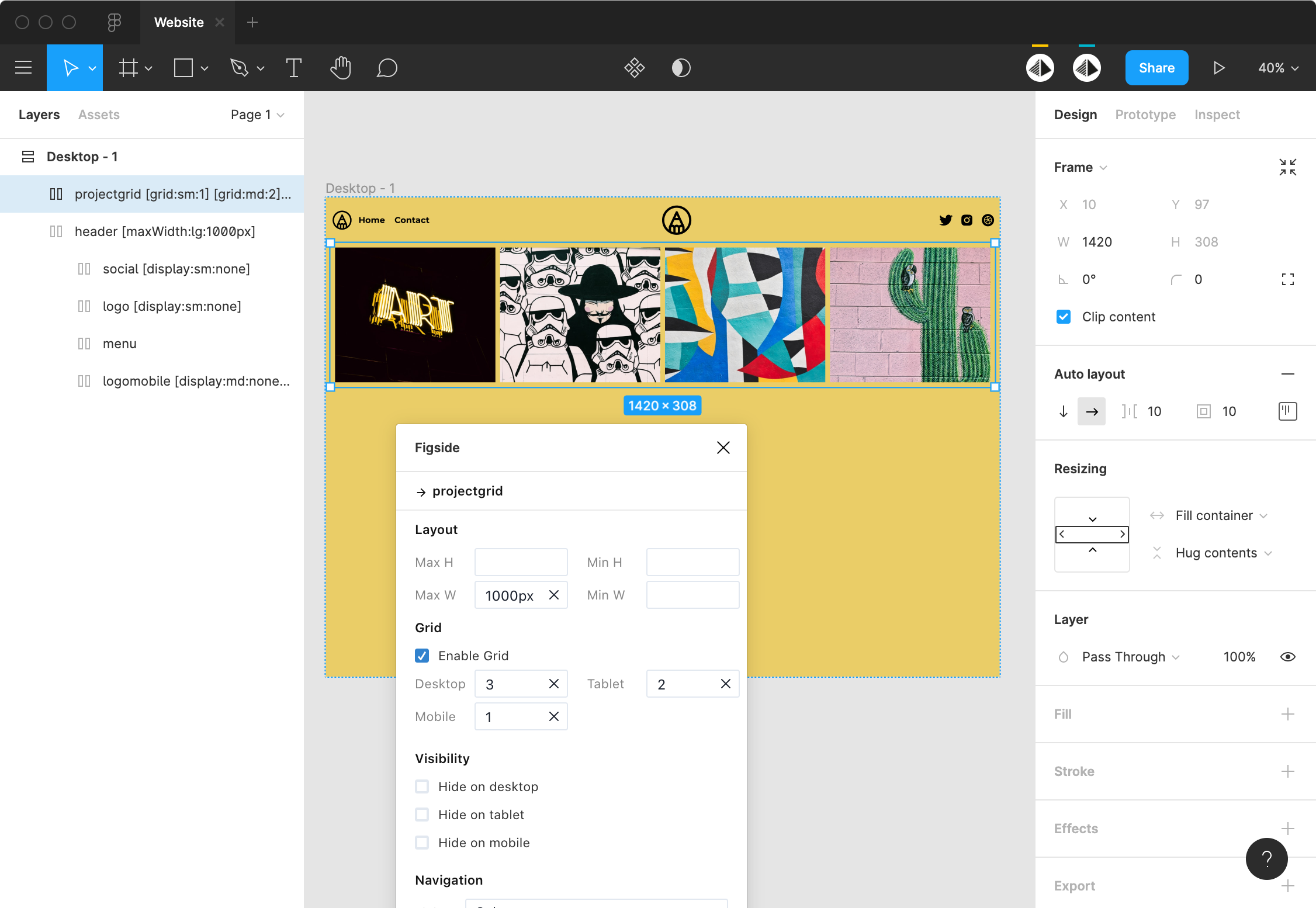Click the Max H input field
This screenshot has width=1316, height=908.
(x=521, y=562)
